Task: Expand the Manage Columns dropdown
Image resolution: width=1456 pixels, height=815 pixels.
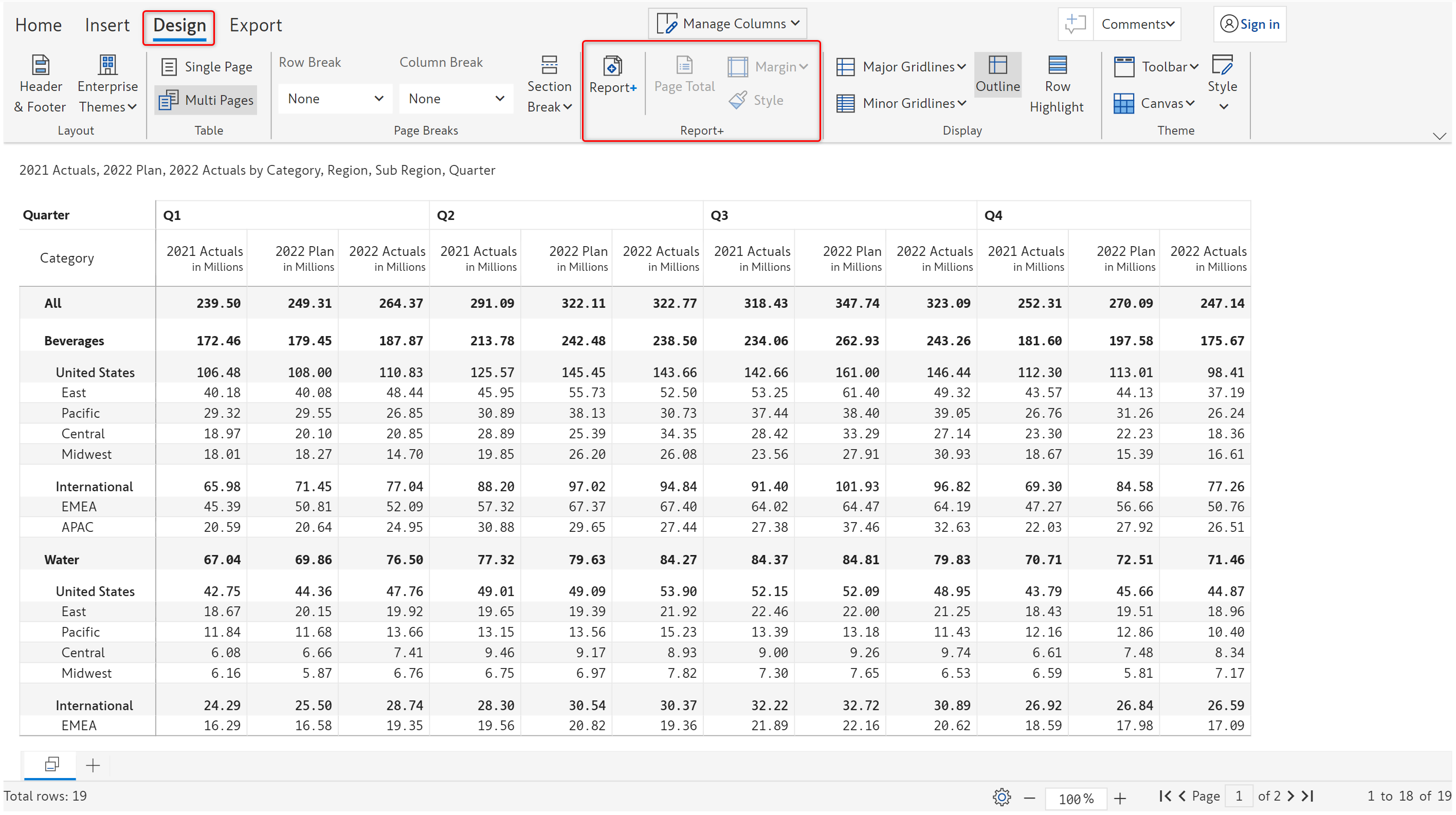Action: (727, 24)
